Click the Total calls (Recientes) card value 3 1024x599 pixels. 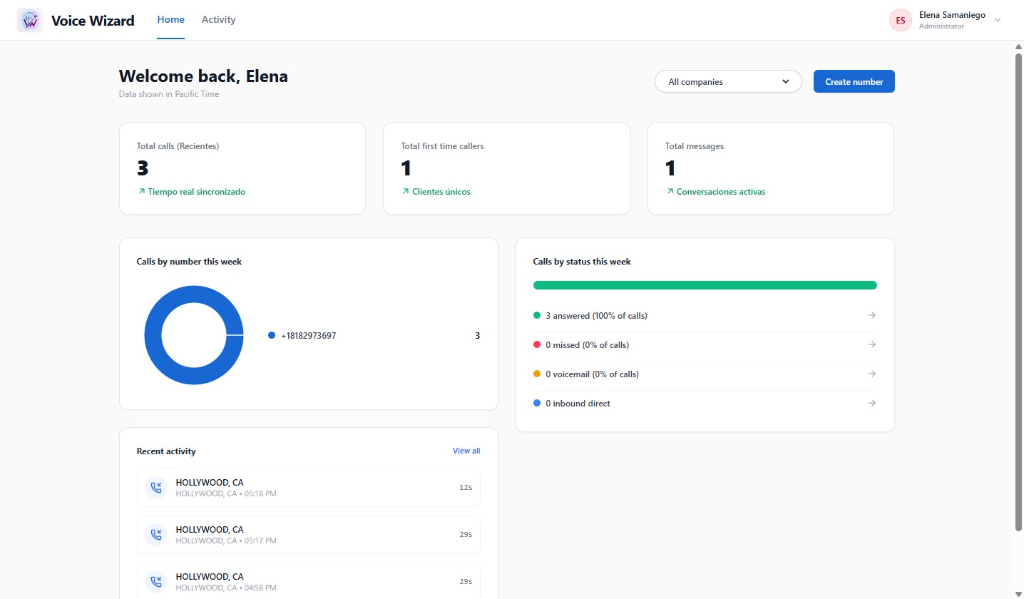coord(142,169)
